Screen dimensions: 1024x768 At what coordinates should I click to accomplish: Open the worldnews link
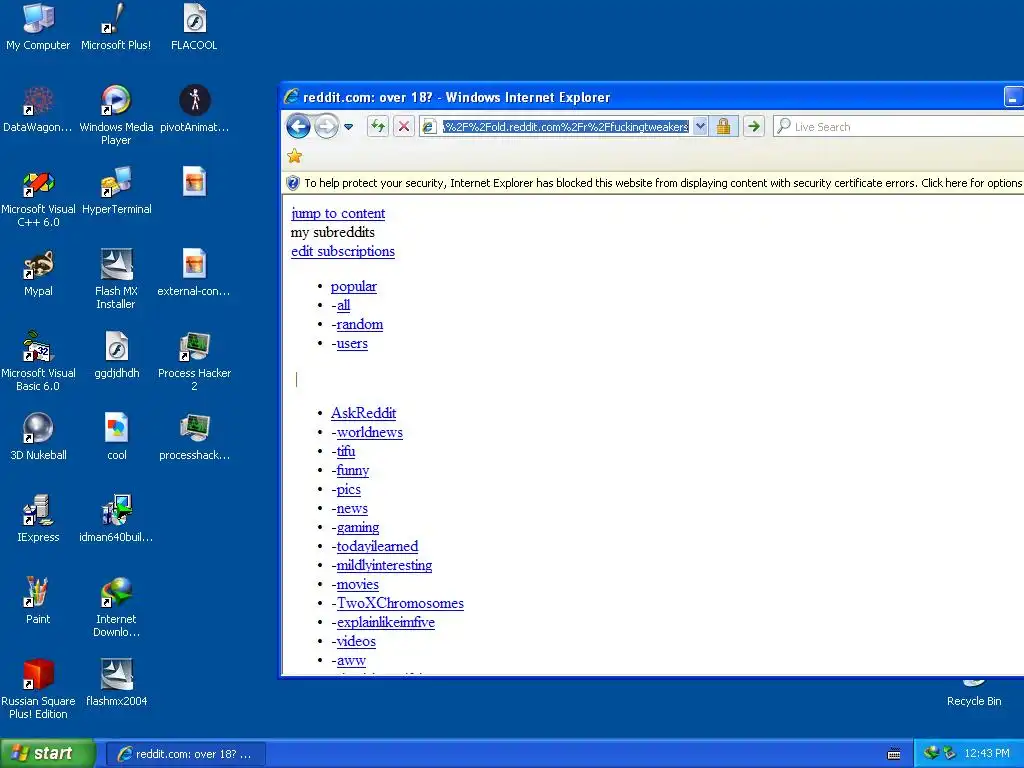pos(370,432)
